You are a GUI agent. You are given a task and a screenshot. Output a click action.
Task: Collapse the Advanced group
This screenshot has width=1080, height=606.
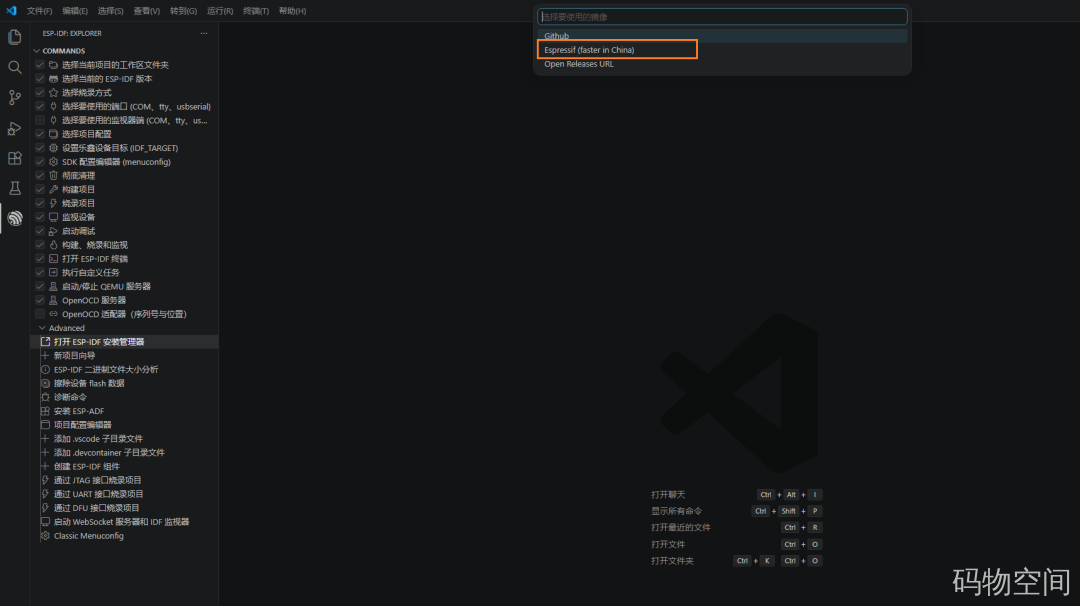tap(43, 328)
